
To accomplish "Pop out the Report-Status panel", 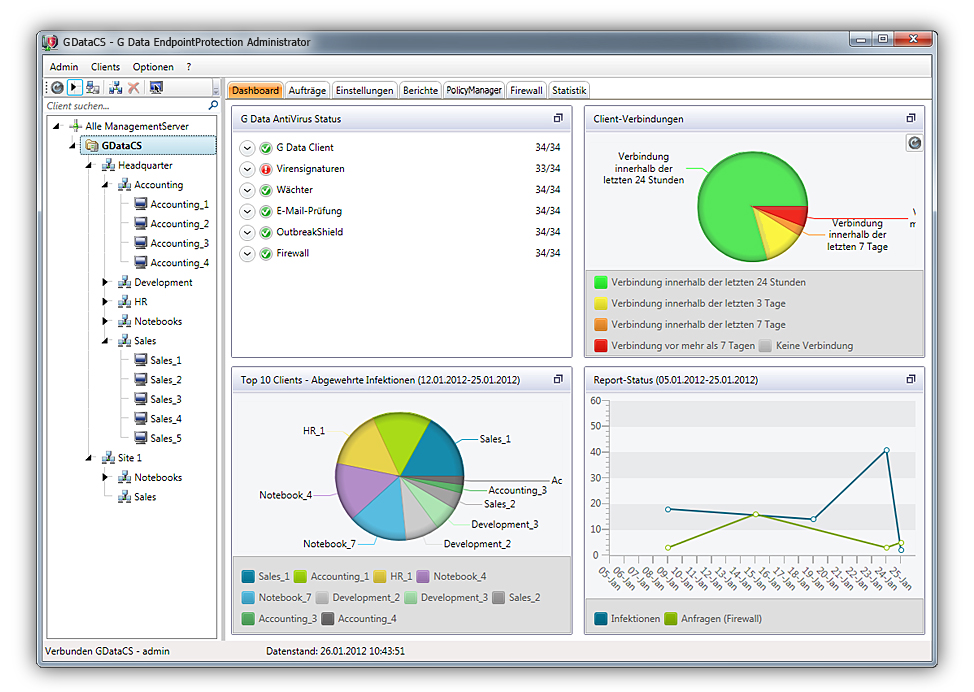I will pyautogui.click(x=910, y=380).
